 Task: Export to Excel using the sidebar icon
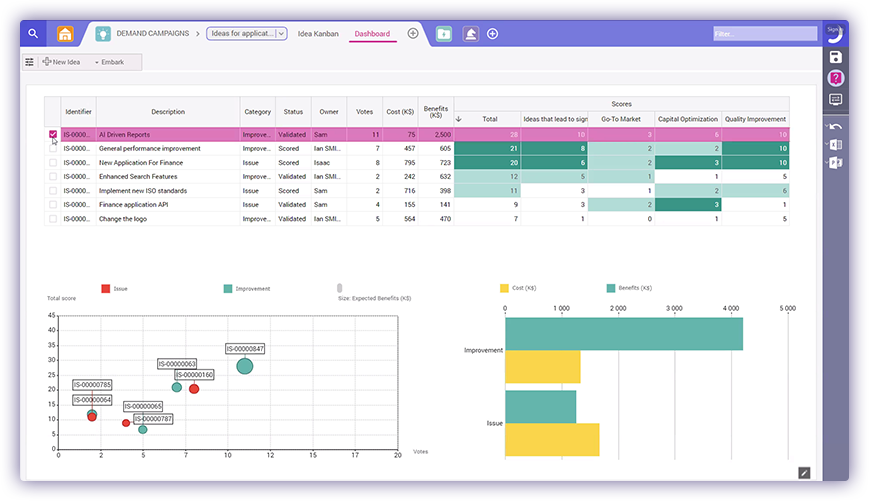click(836, 145)
